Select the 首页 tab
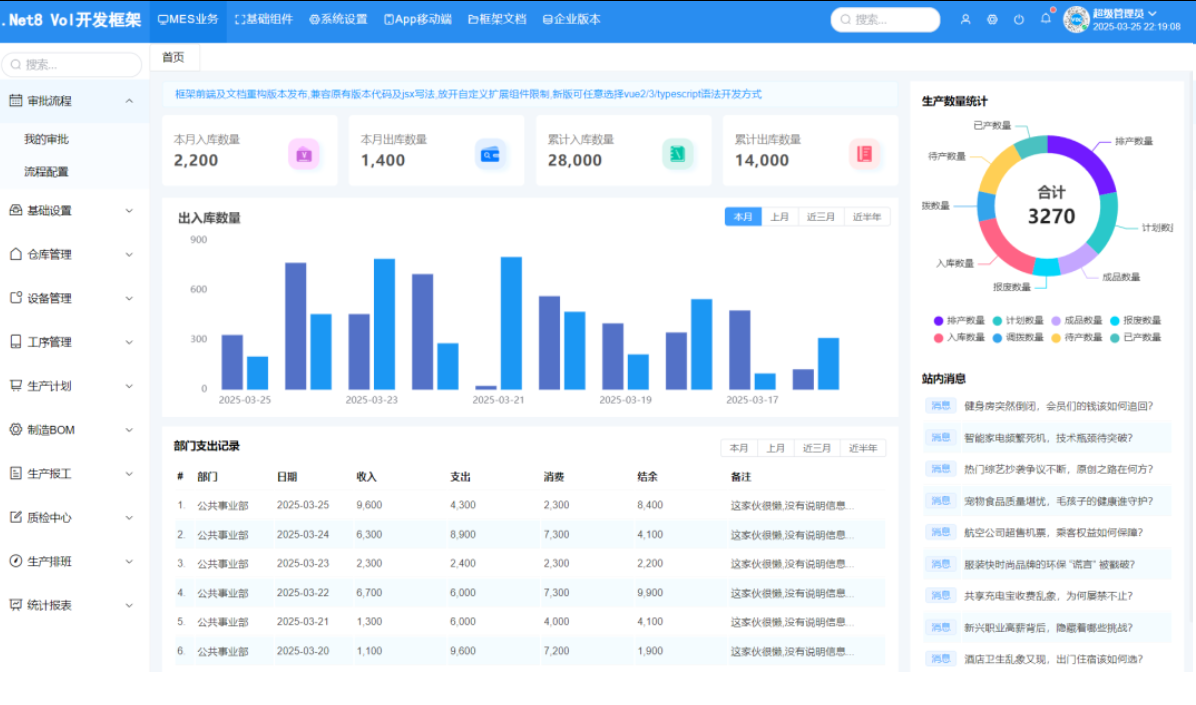 (173, 58)
